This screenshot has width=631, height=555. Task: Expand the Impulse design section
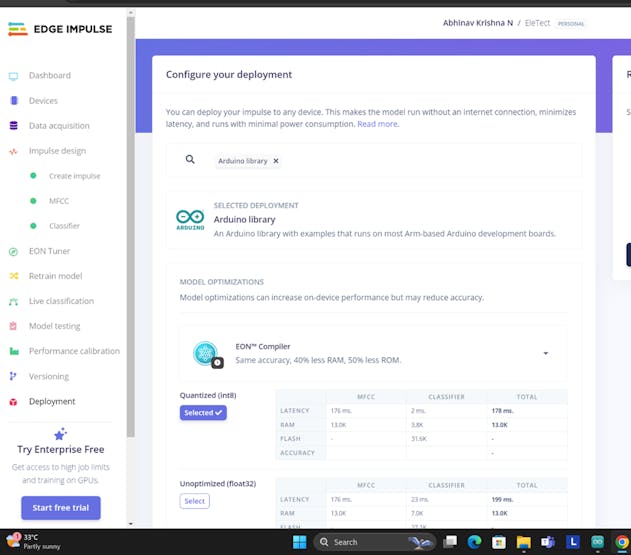click(57, 151)
